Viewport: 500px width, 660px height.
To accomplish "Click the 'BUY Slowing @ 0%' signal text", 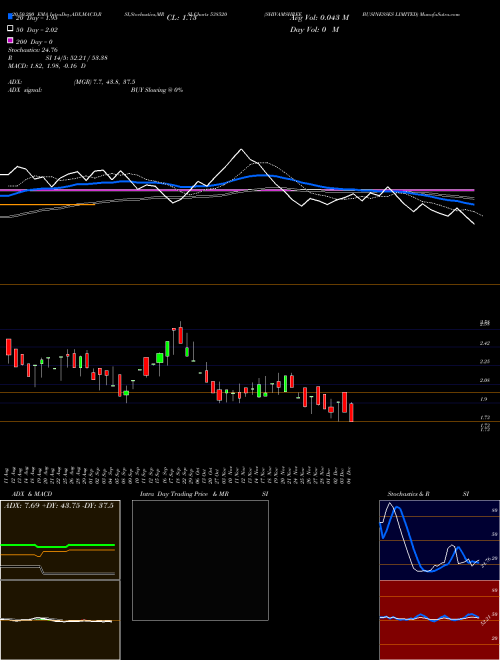I will 157,90.
